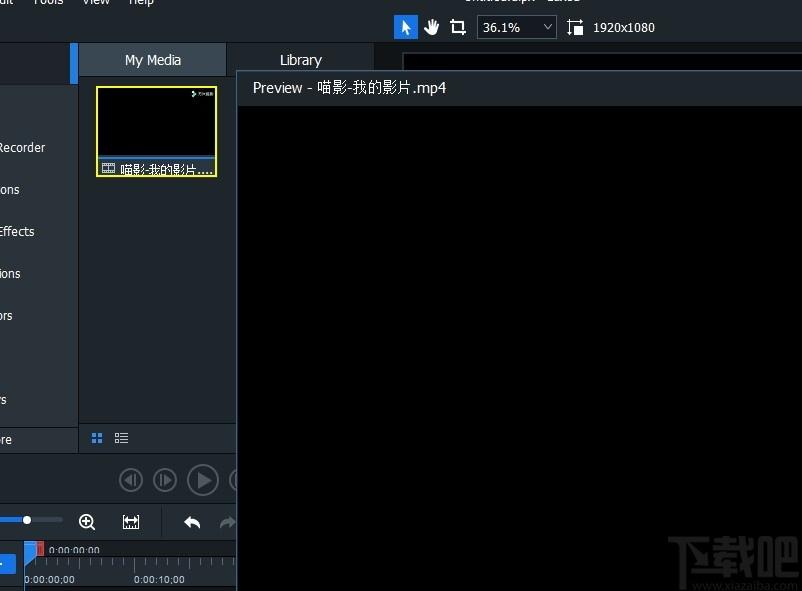802x591 pixels.
Task: Click the 1920x1080 canvas size label
Action: click(x=623, y=28)
